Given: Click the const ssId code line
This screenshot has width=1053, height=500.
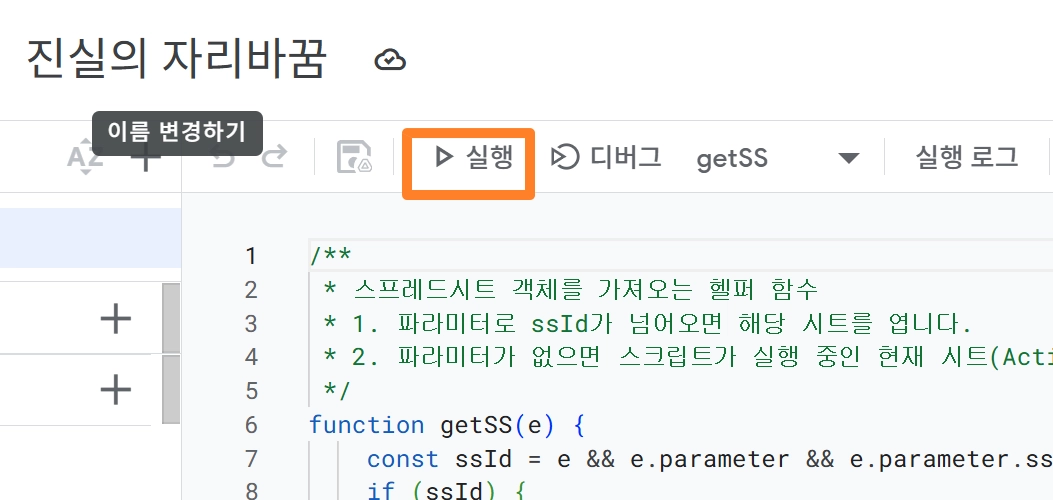Looking at the screenshot, I should 710,459.
